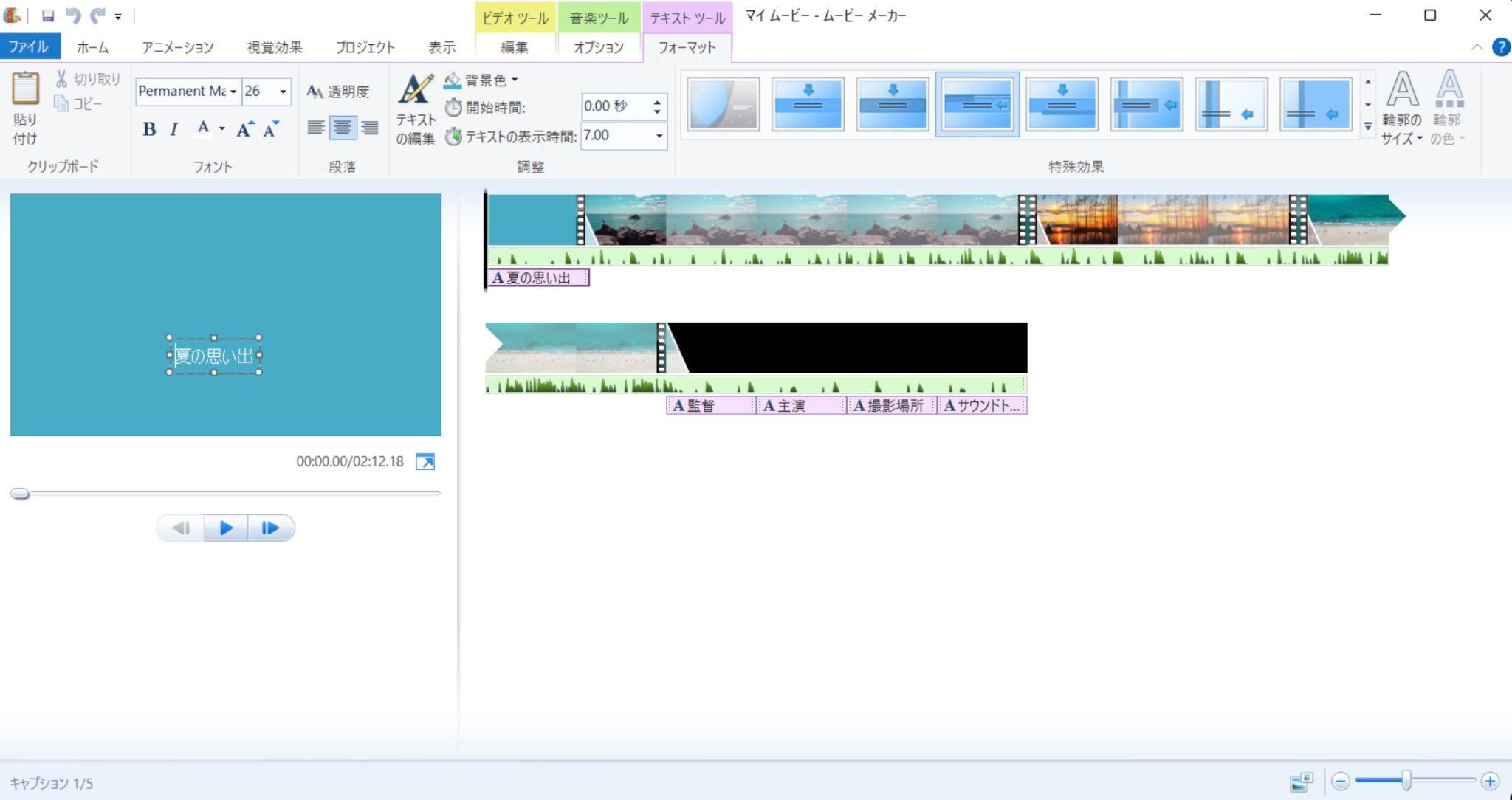The image size is (1512, 800).
Task: Play the movie preview
Action: coord(226,528)
